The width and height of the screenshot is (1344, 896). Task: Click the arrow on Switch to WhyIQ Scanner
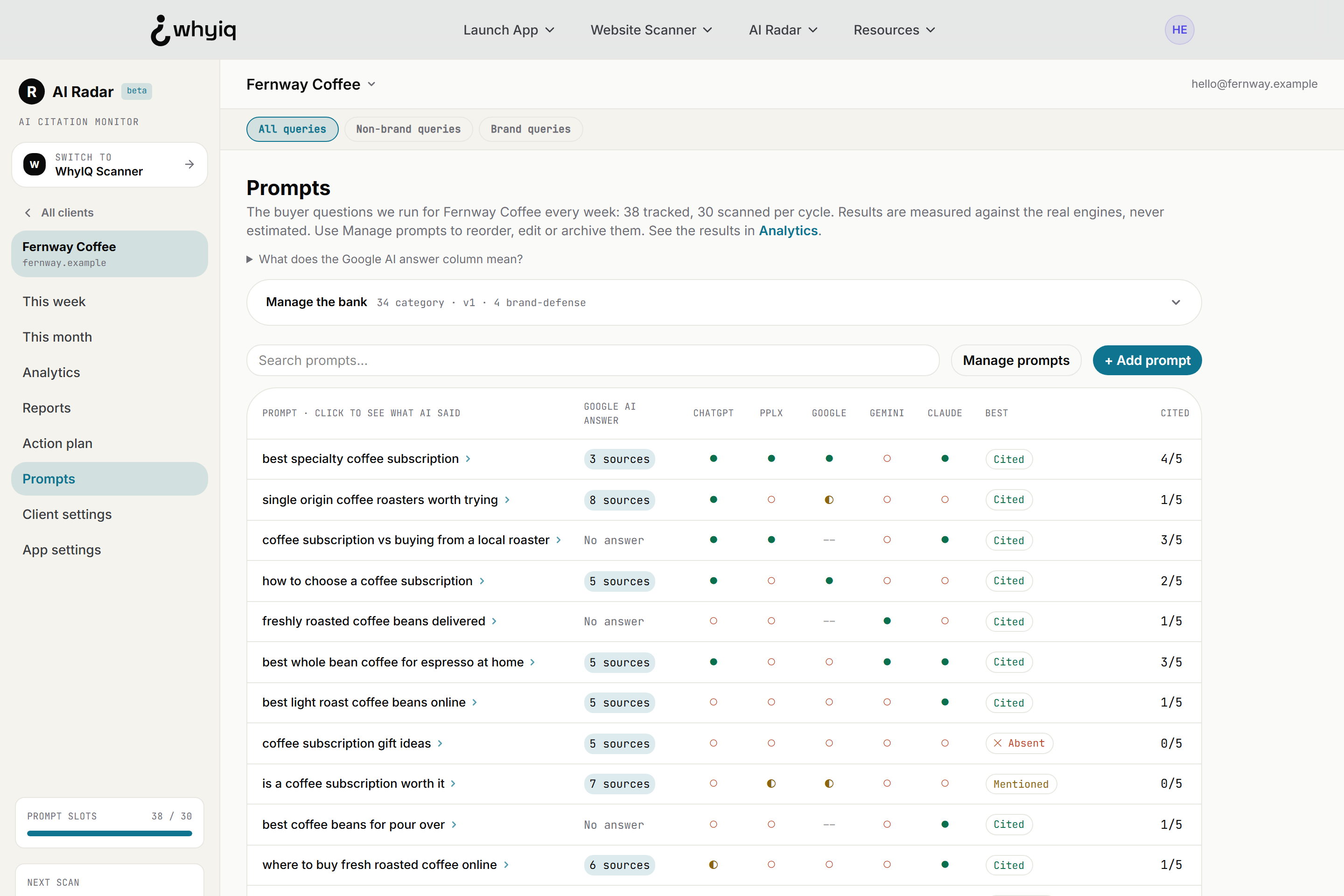190,165
